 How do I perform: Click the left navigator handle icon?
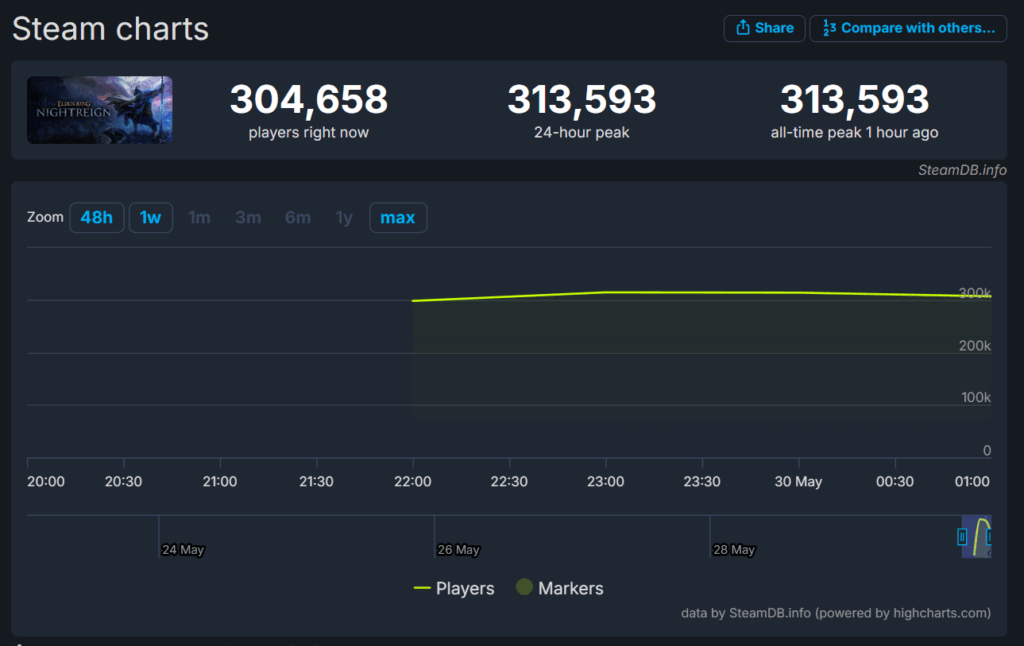point(962,537)
